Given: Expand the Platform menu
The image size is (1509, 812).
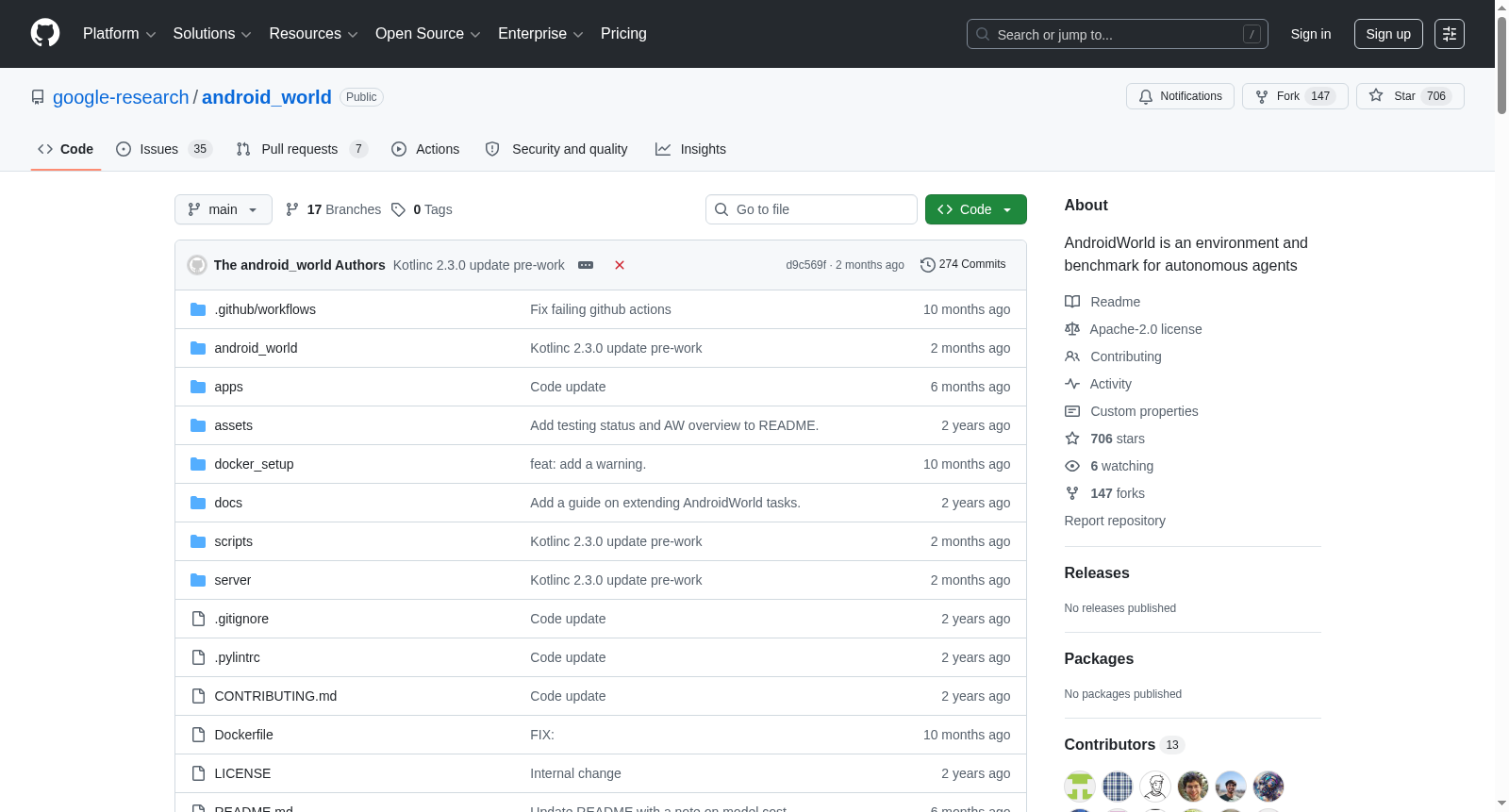Looking at the screenshot, I should click(119, 34).
